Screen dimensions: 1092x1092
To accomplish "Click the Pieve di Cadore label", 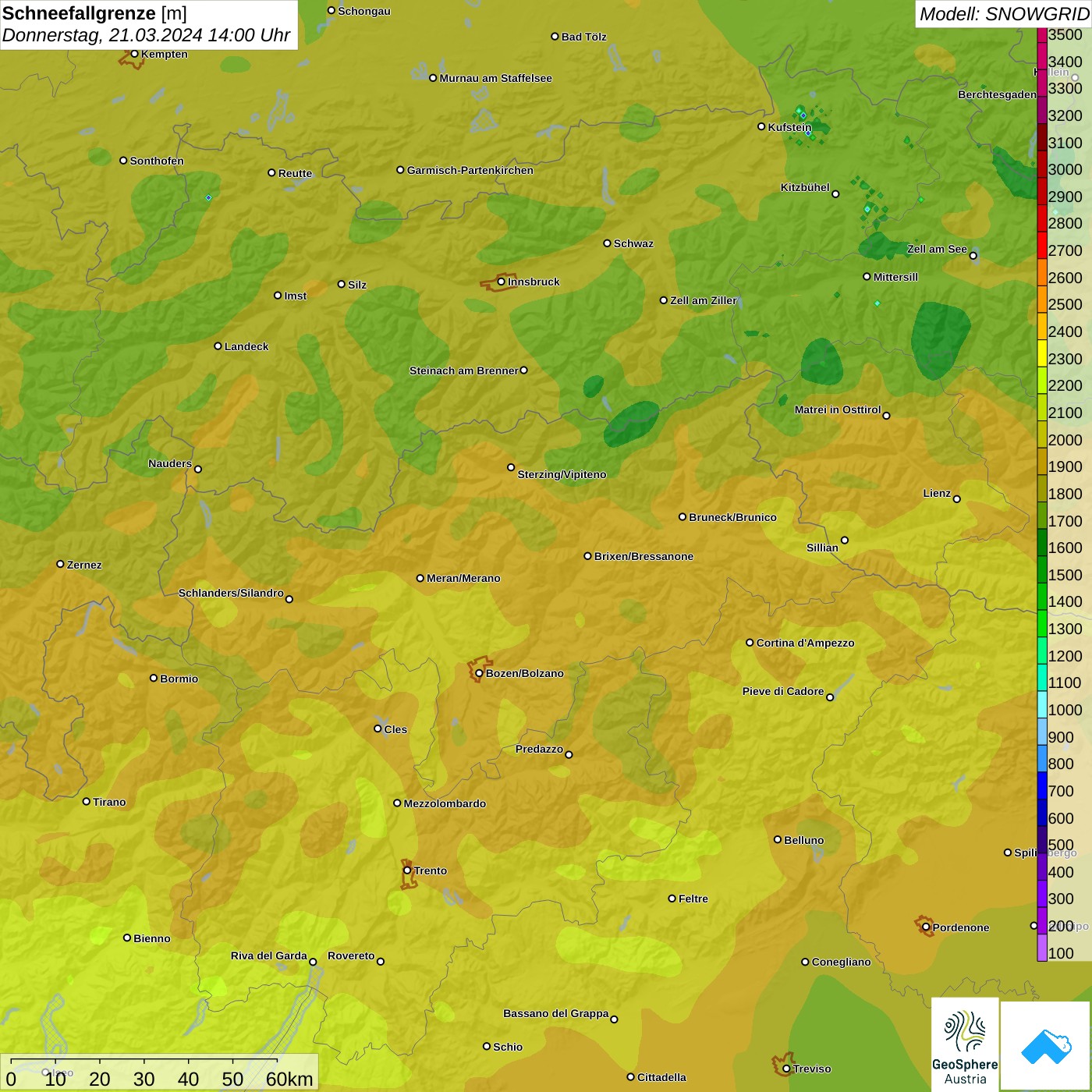I will 782,691.
